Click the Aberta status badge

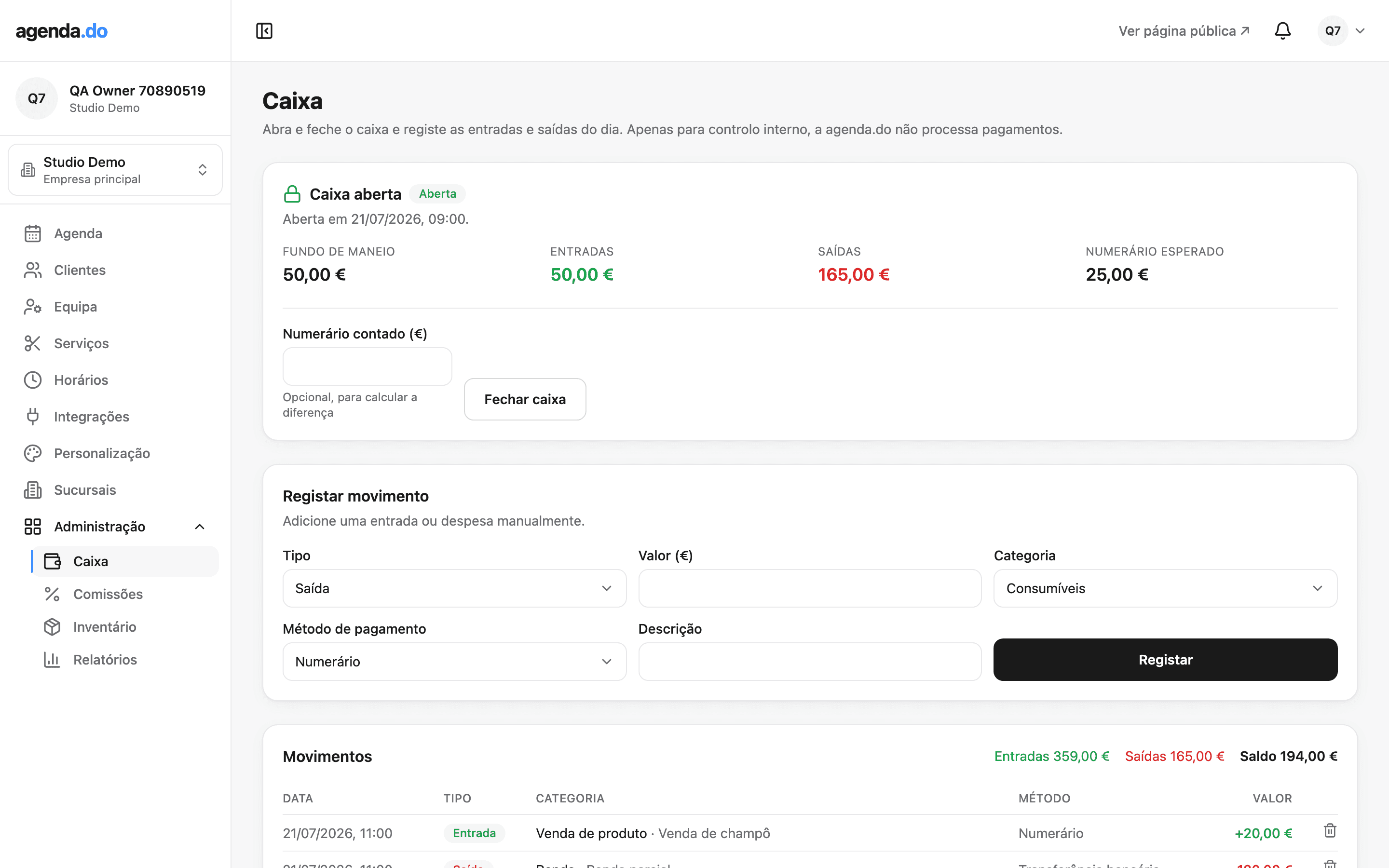[437, 194]
